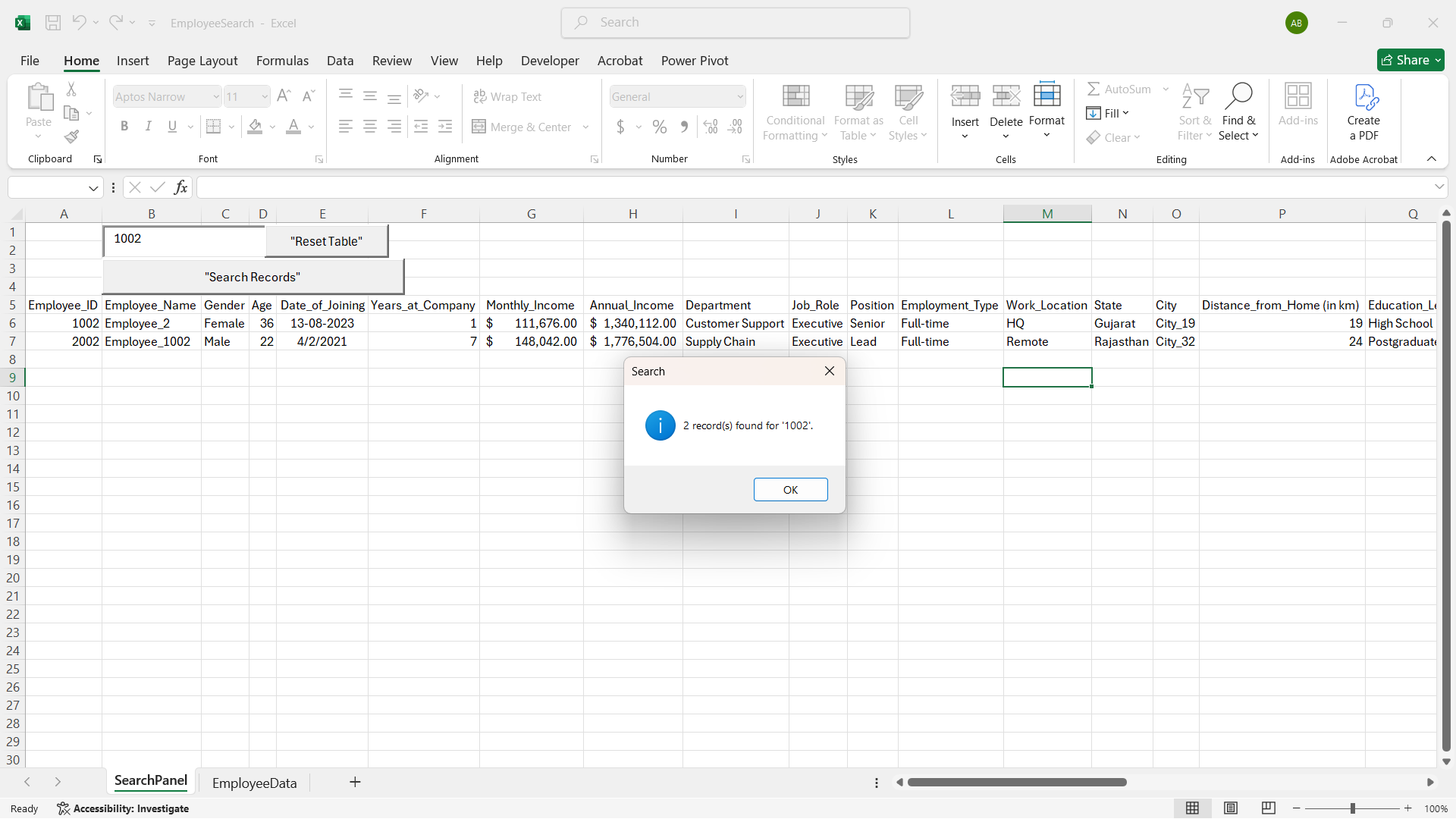The image size is (1456, 819).
Task: Click the Find & Select magnifier icon
Action: (x=1238, y=97)
